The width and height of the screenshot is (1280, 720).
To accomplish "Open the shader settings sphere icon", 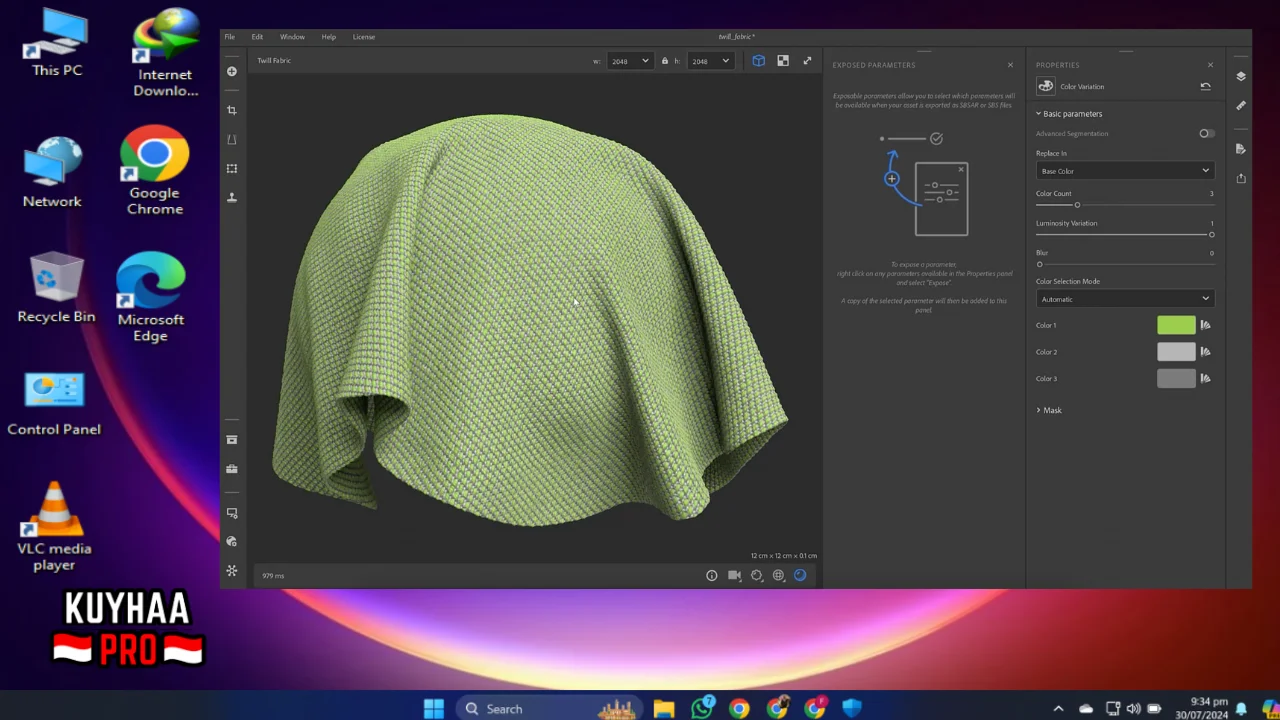I will click(x=232, y=541).
